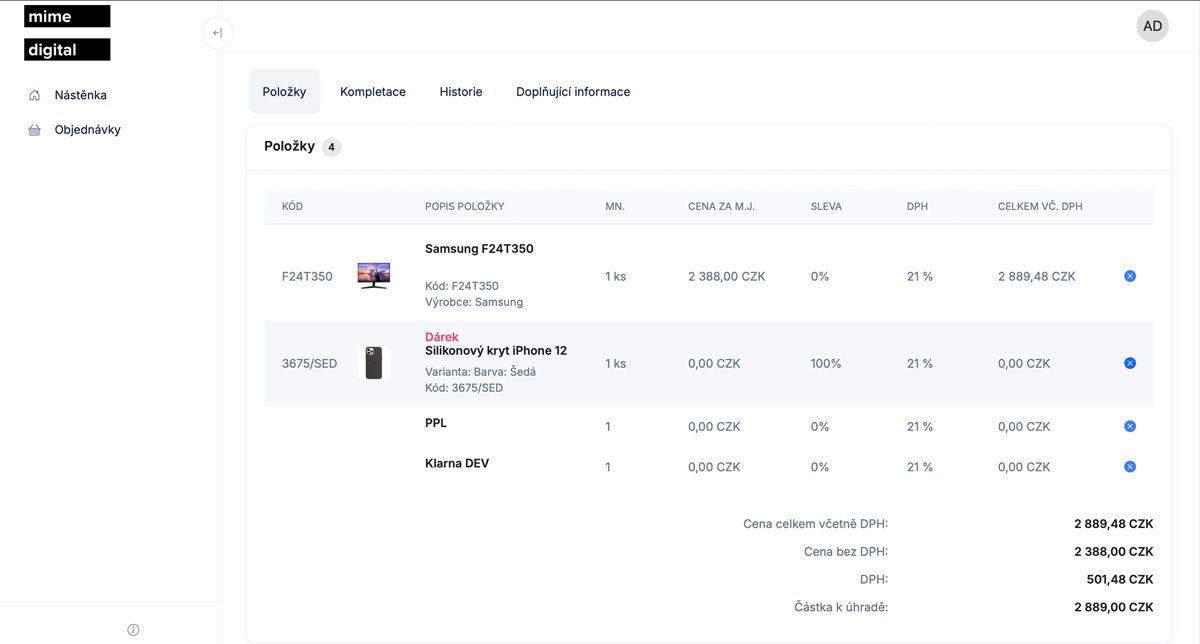Open the Historie tab
This screenshot has width=1200, height=644.
coord(461,92)
